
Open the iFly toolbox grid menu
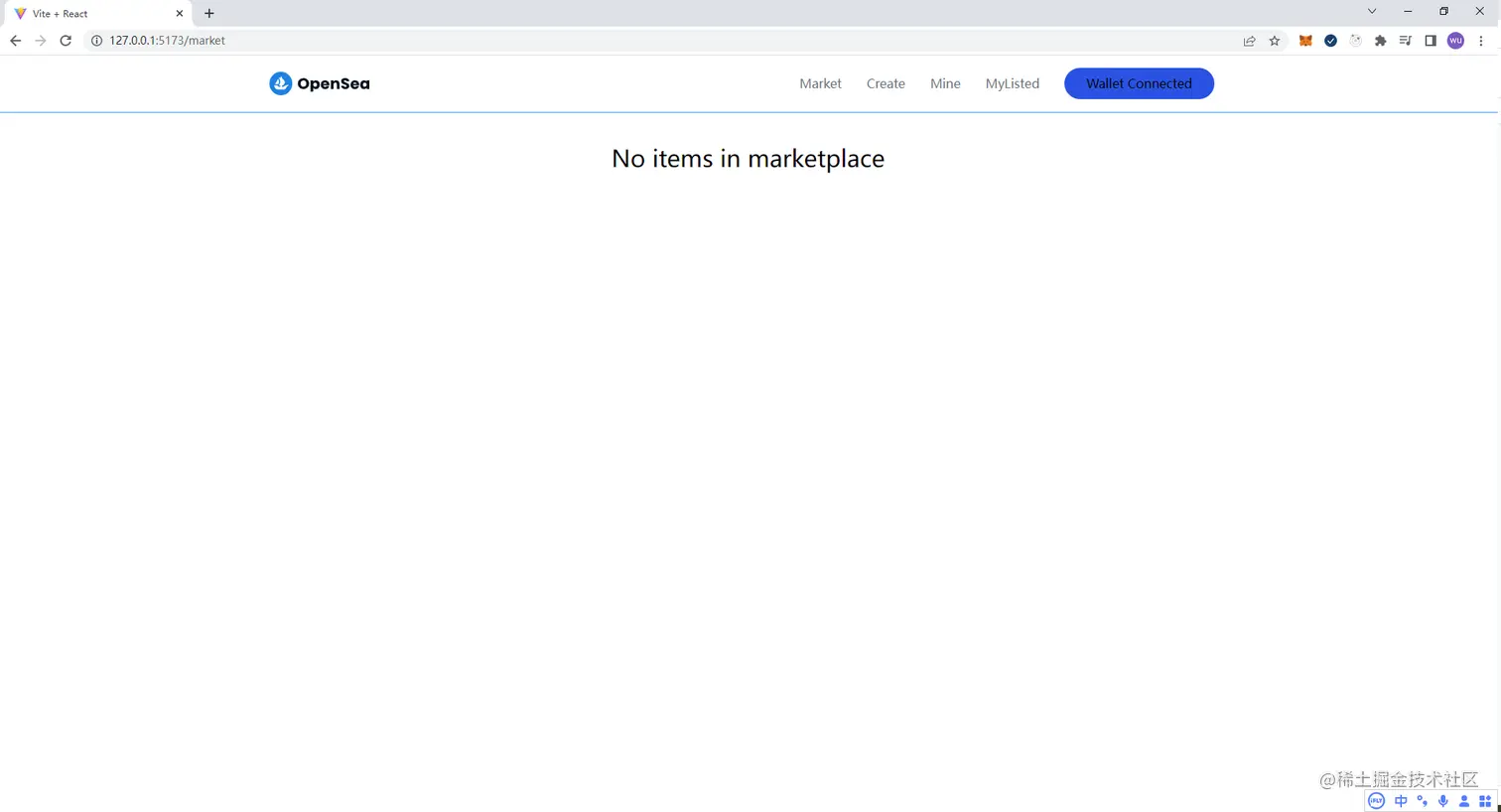[x=1485, y=801]
